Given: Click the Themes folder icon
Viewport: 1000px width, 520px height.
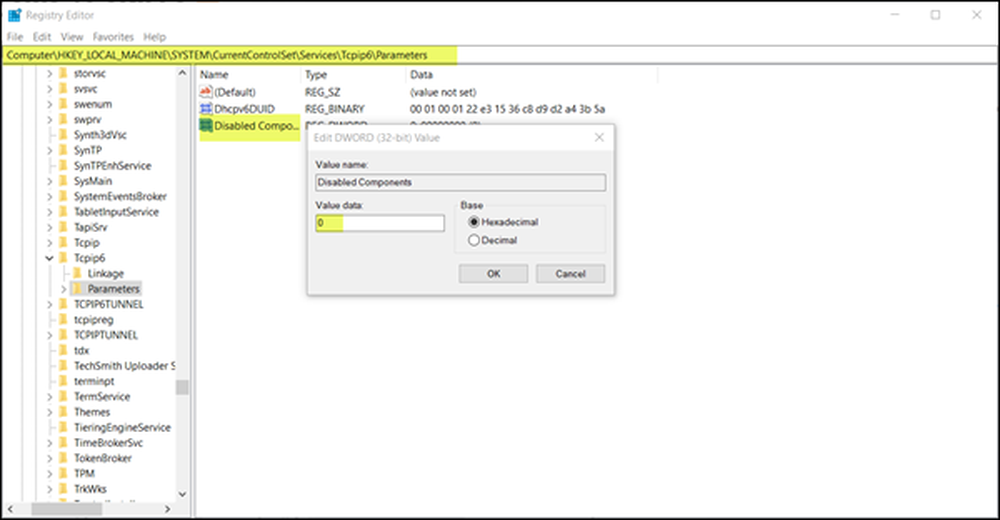Looking at the screenshot, I should (x=63, y=412).
